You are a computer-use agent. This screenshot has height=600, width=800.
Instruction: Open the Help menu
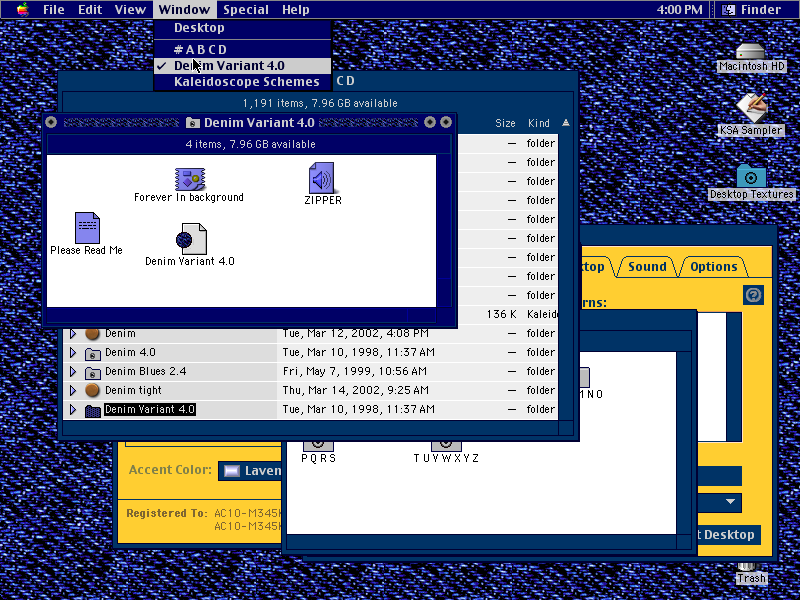[x=295, y=10]
